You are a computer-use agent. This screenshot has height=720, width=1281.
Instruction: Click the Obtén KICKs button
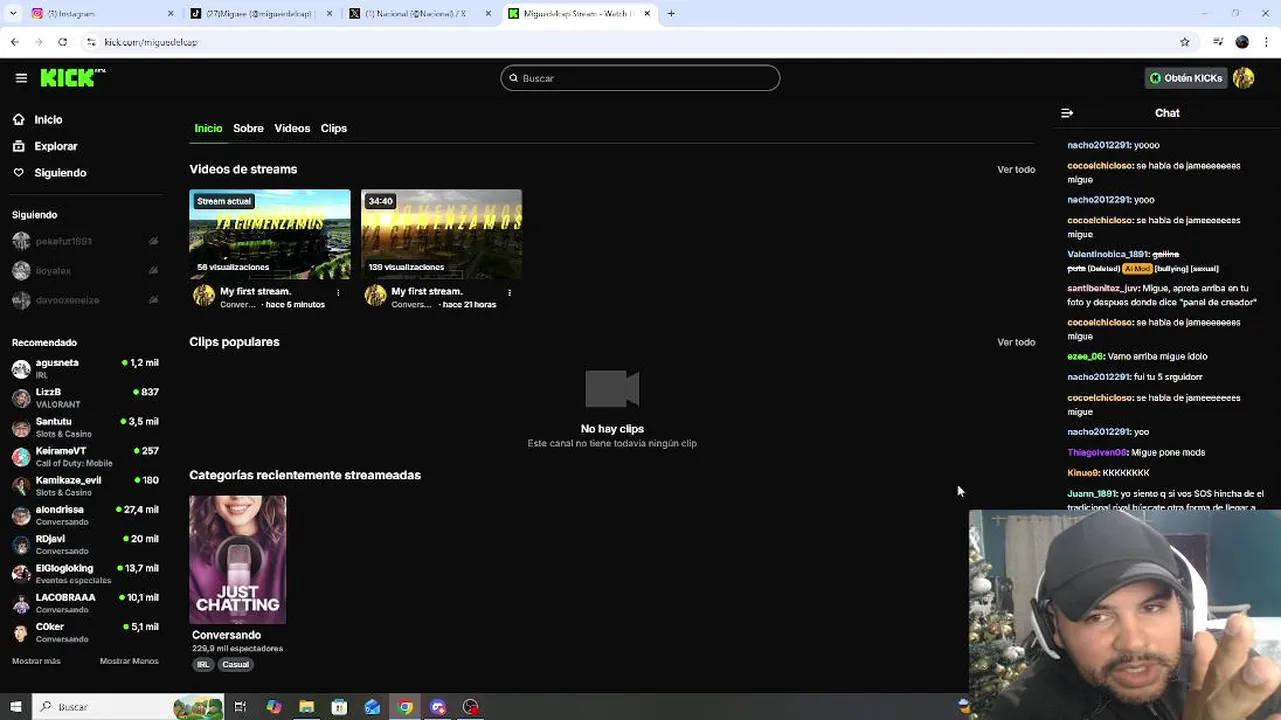(1185, 78)
